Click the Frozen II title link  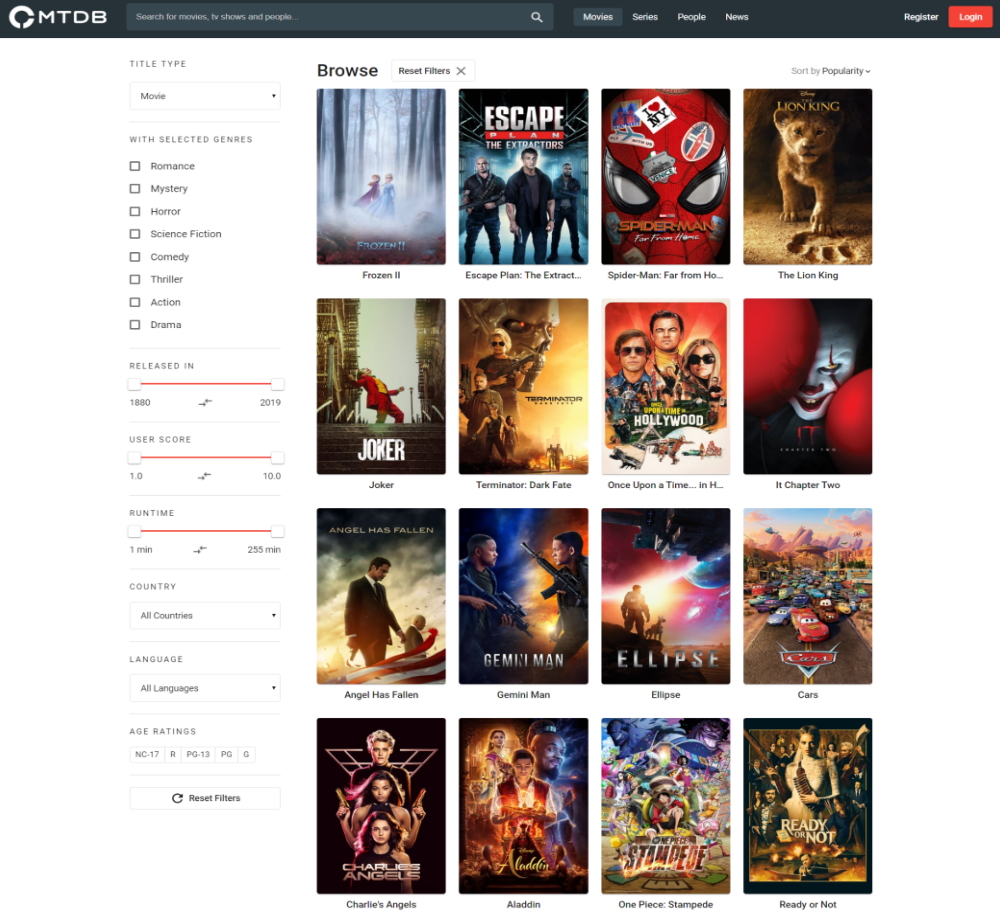coord(381,276)
